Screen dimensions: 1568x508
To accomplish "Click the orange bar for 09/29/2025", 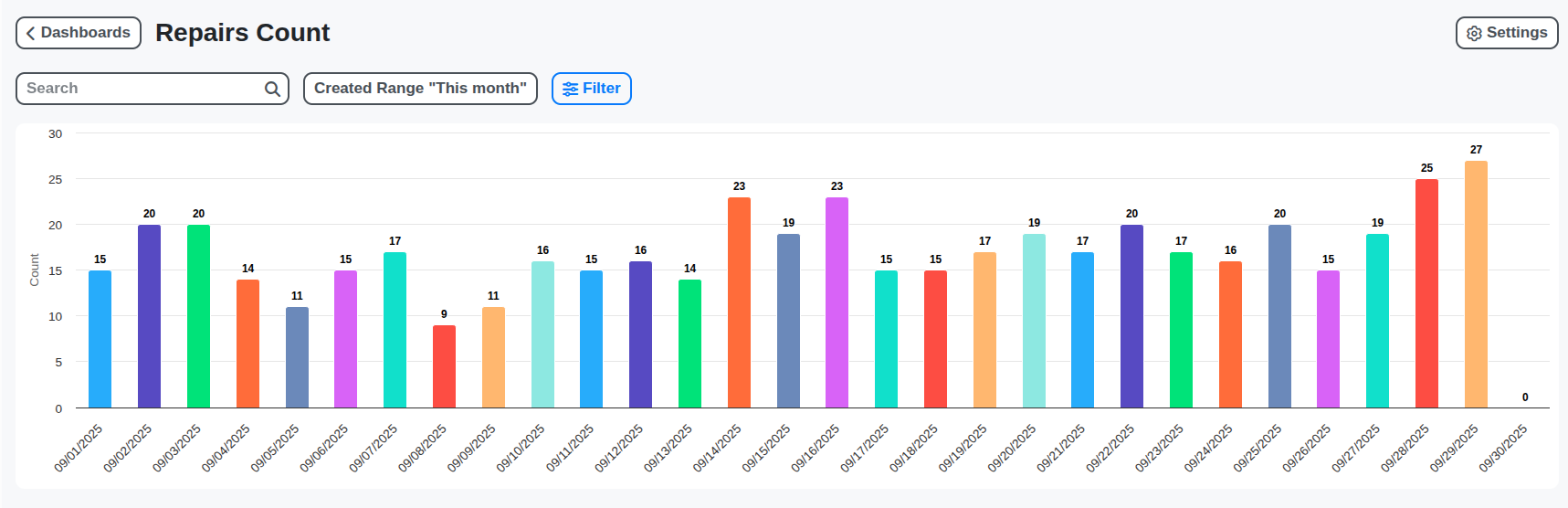I will click(x=1476, y=284).
